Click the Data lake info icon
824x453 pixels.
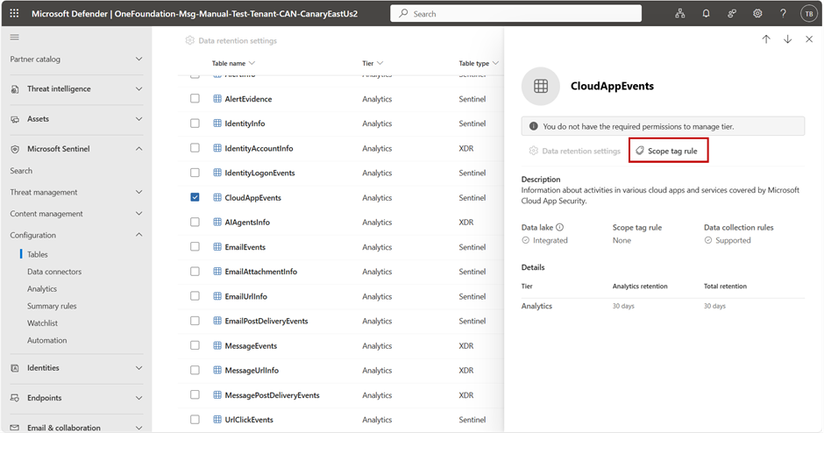pos(560,227)
